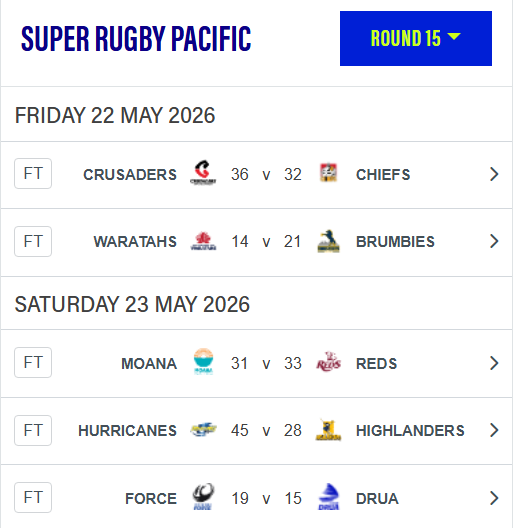
Task: Expand Crusaders v Chiefs match chevron
Action: (494, 174)
